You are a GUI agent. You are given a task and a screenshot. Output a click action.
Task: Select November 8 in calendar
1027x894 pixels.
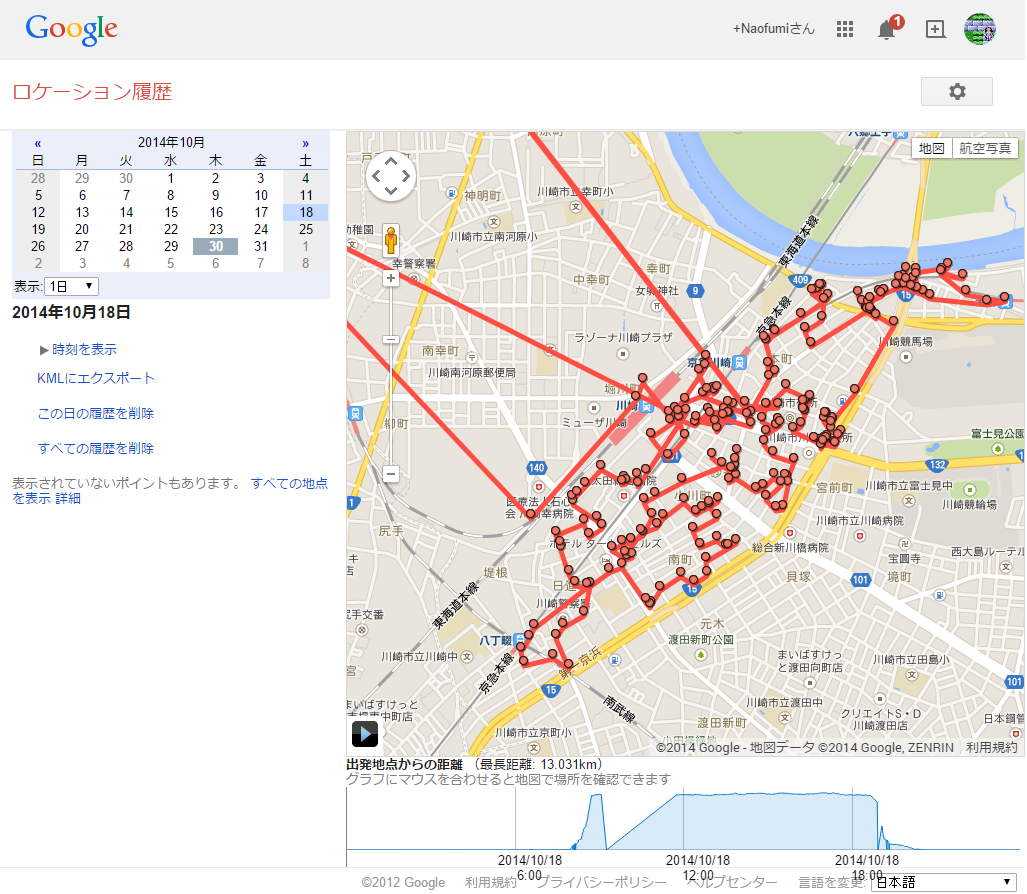click(x=306, y=263)
